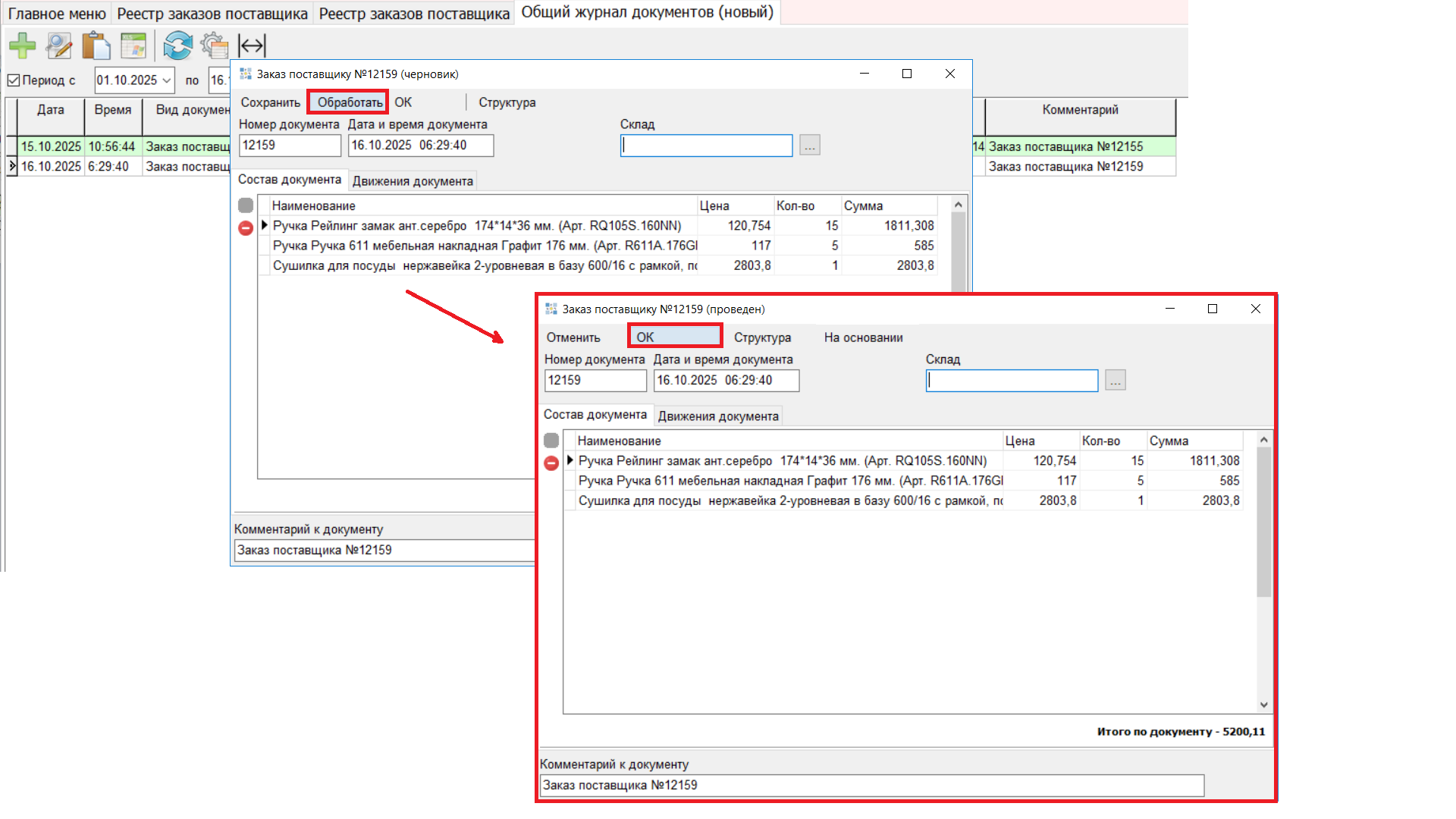Click Отменить in the conducted order window
The image size is (1456, 819).
click(x=573, y=337)
